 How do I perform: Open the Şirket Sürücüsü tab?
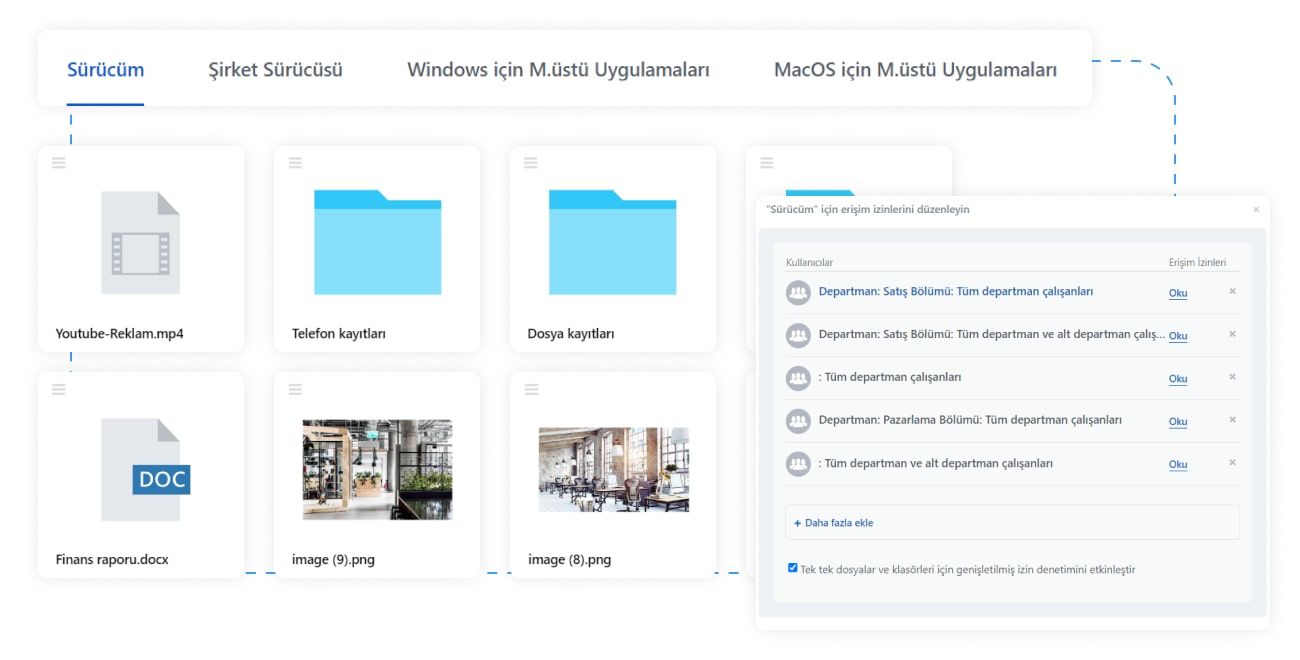pyautogui.click(x=275, y=70)
